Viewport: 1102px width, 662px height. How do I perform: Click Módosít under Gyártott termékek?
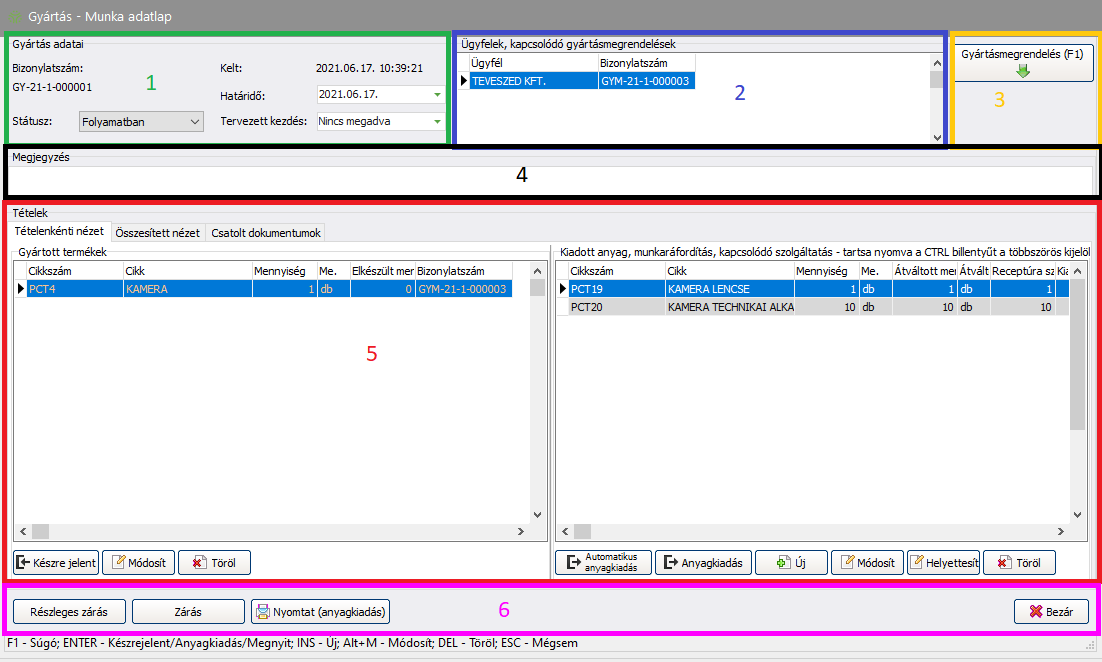pyautogui.click(x=139, y=563)
